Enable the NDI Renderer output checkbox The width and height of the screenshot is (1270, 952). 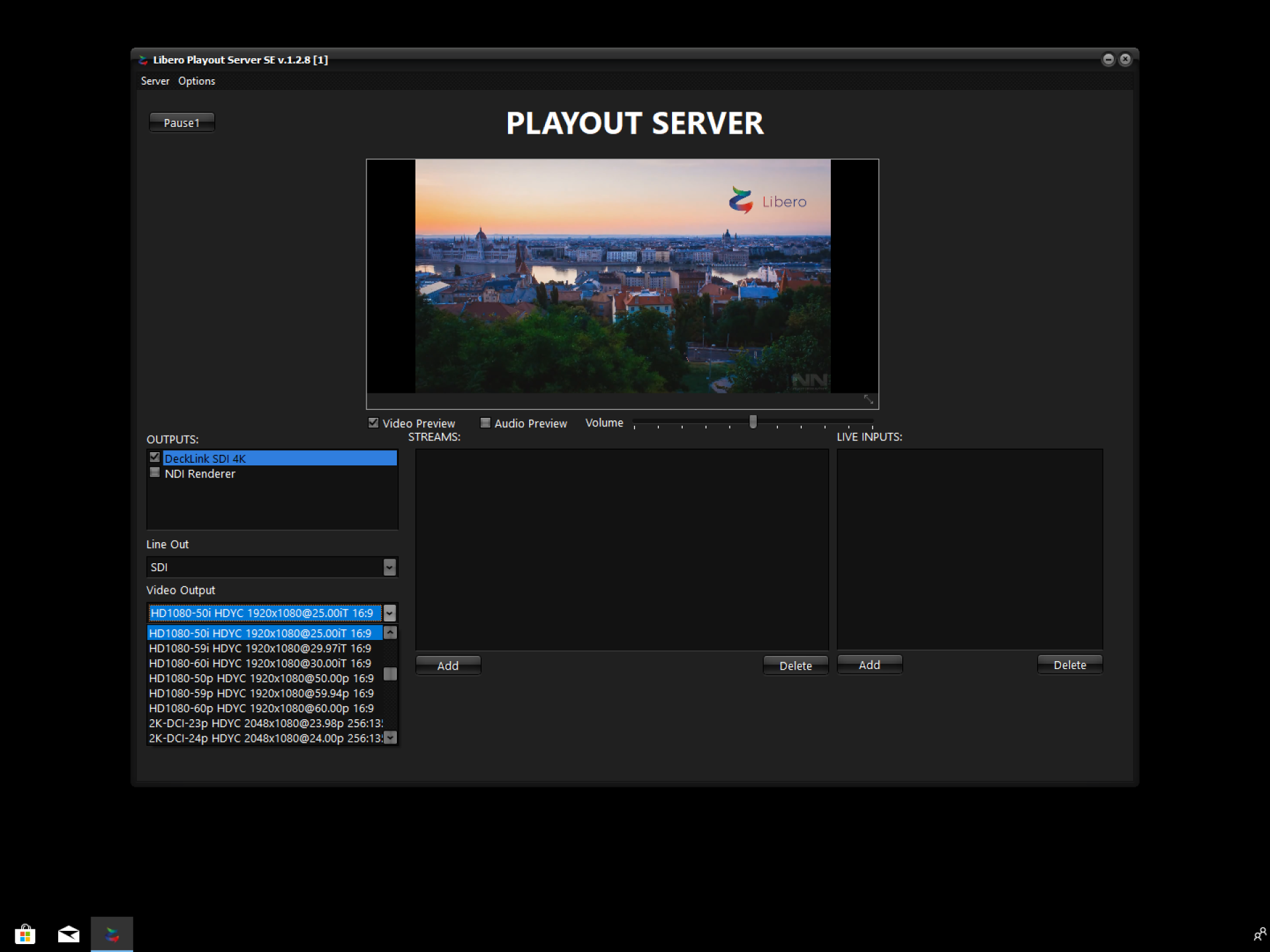click(155, 472)
